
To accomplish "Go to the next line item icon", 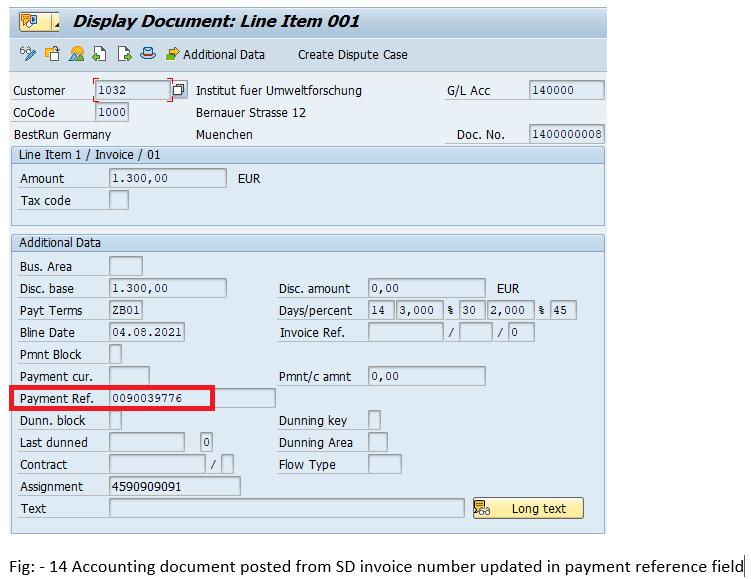I will click(124, 54).
